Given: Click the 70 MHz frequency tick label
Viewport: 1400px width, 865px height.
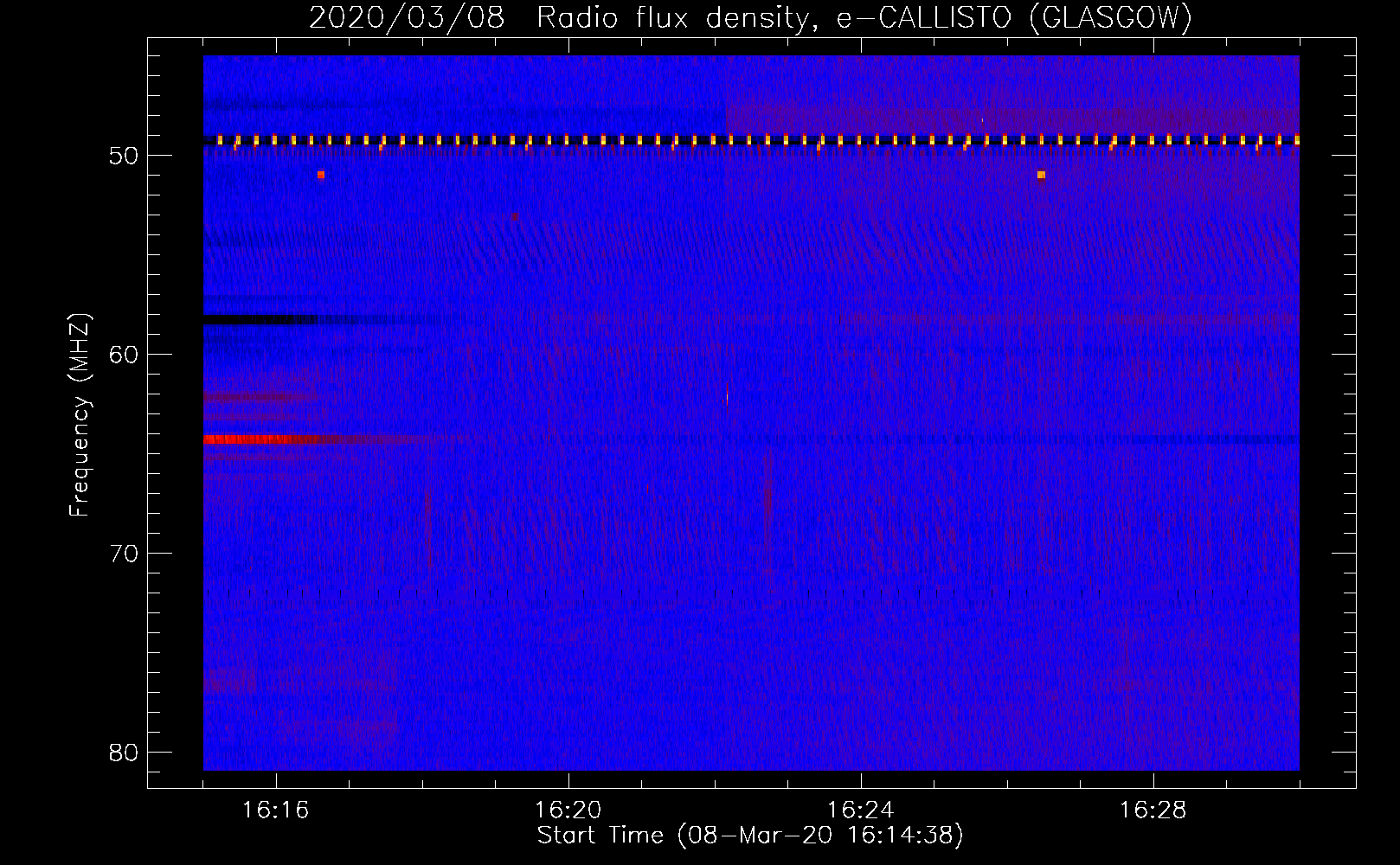Looking at the screenshot, I should [x=124, y=554].
